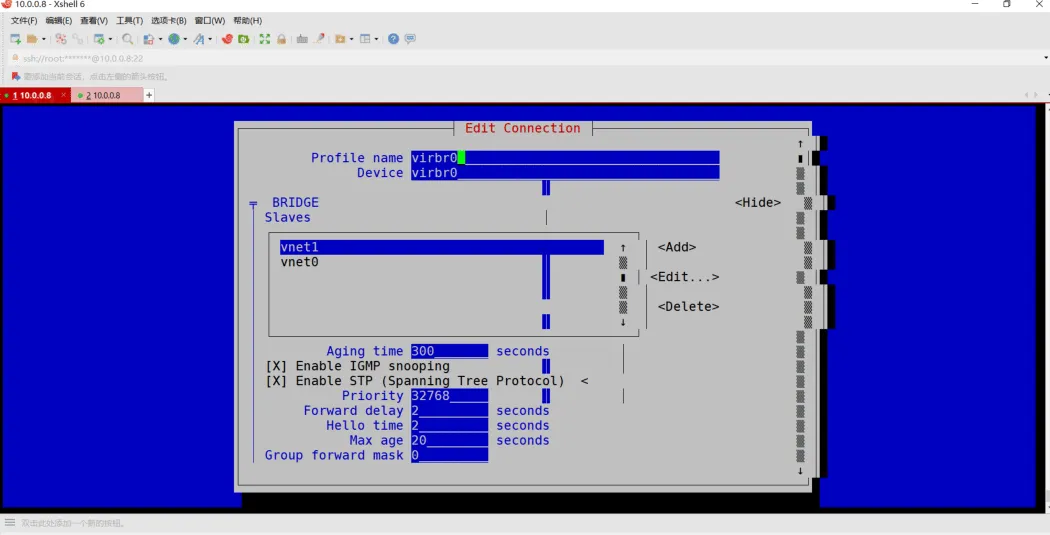Click the speech bubble icon beside Help
1050x535 pixels.
410,39
